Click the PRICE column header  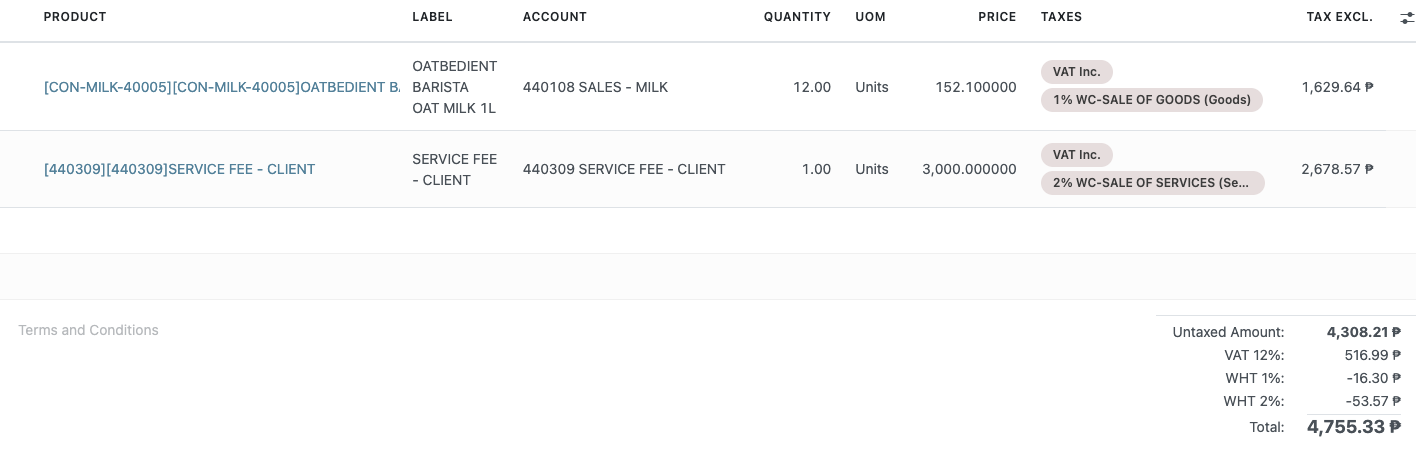tap(997, 17)
